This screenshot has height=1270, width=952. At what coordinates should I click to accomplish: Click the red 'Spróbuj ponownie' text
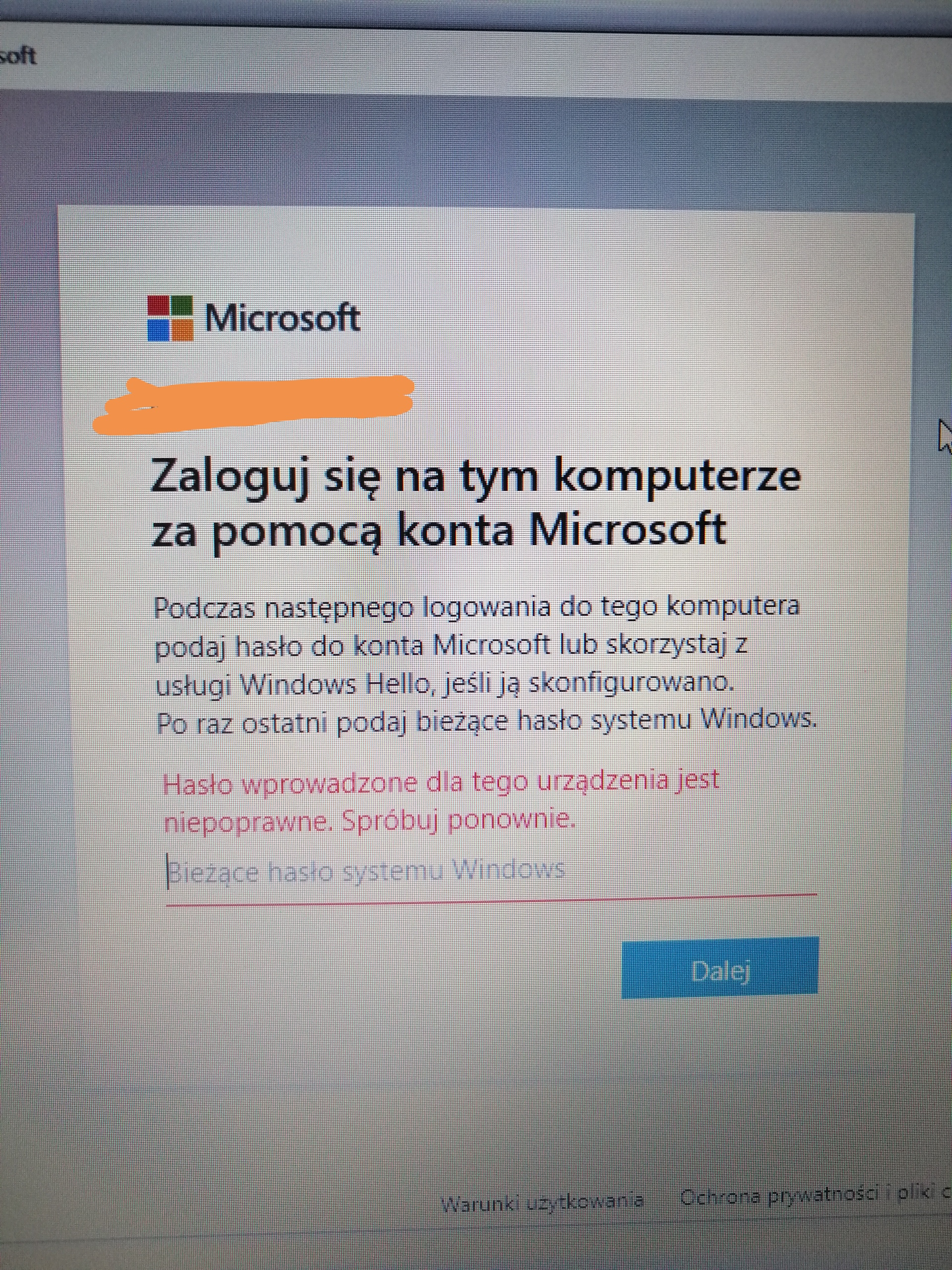[x=458, y=821]
